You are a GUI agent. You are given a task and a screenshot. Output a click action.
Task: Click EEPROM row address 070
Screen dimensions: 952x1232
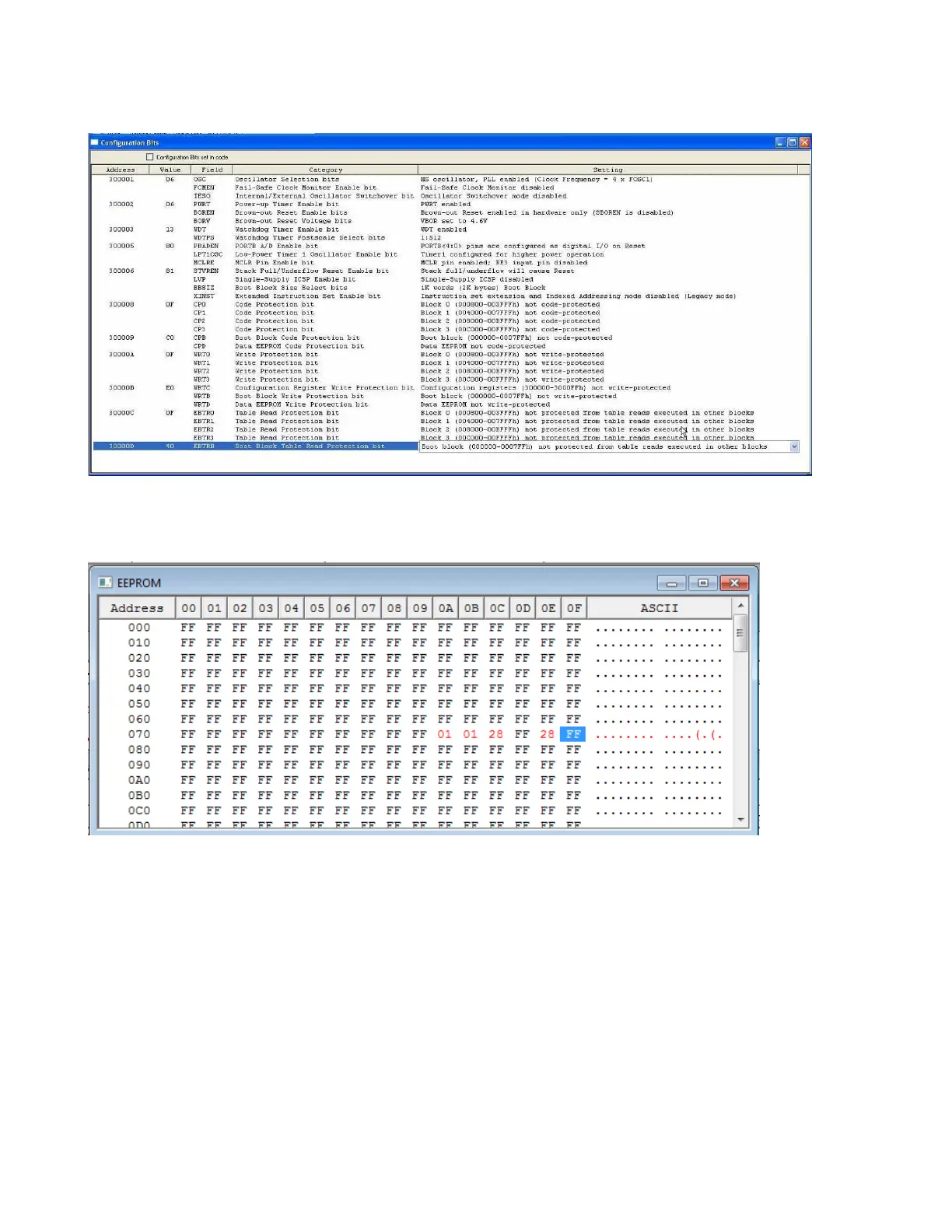point(139,734)
